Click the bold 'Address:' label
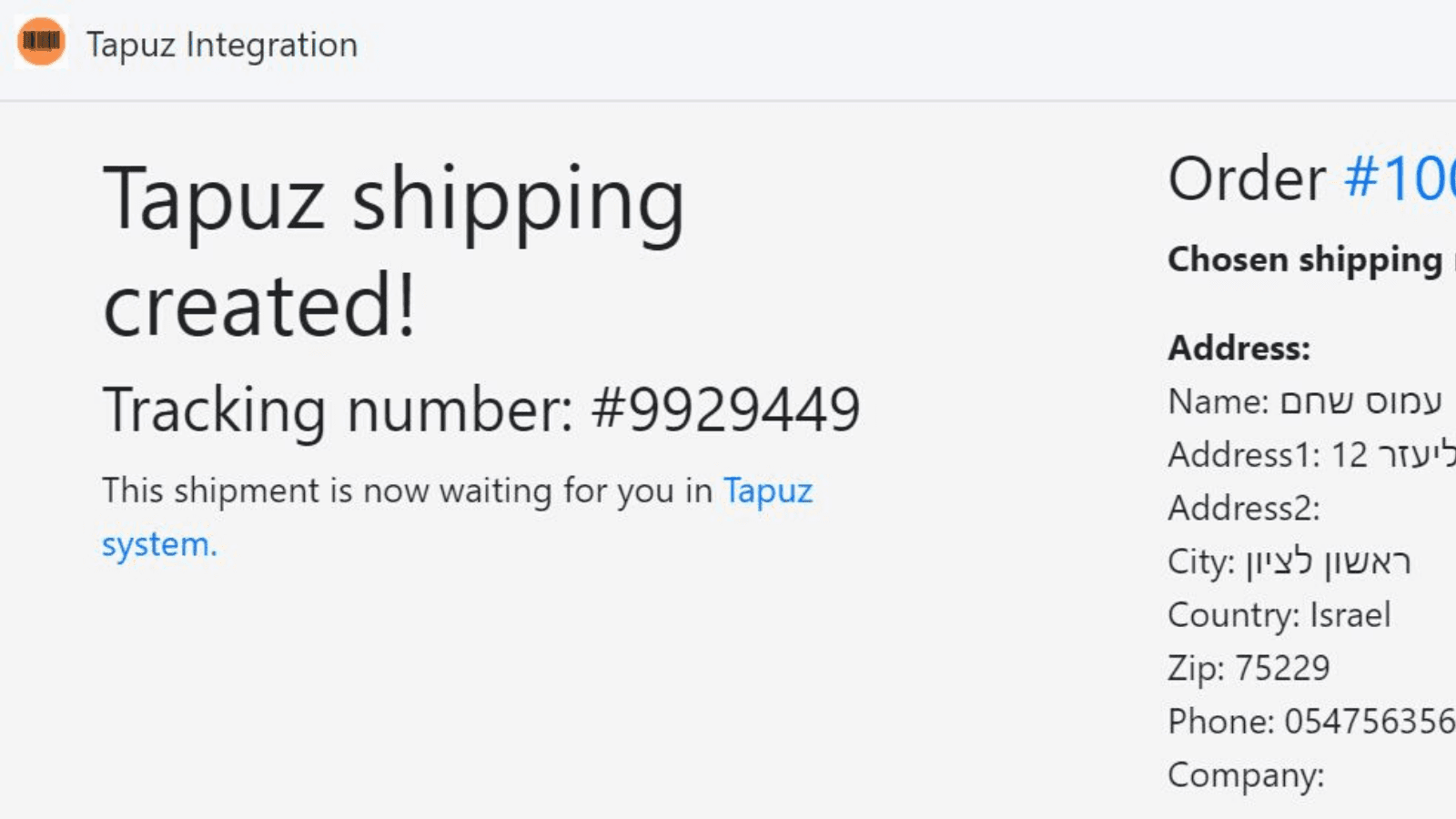The image size is (1456, 819). coord(1239,348)
